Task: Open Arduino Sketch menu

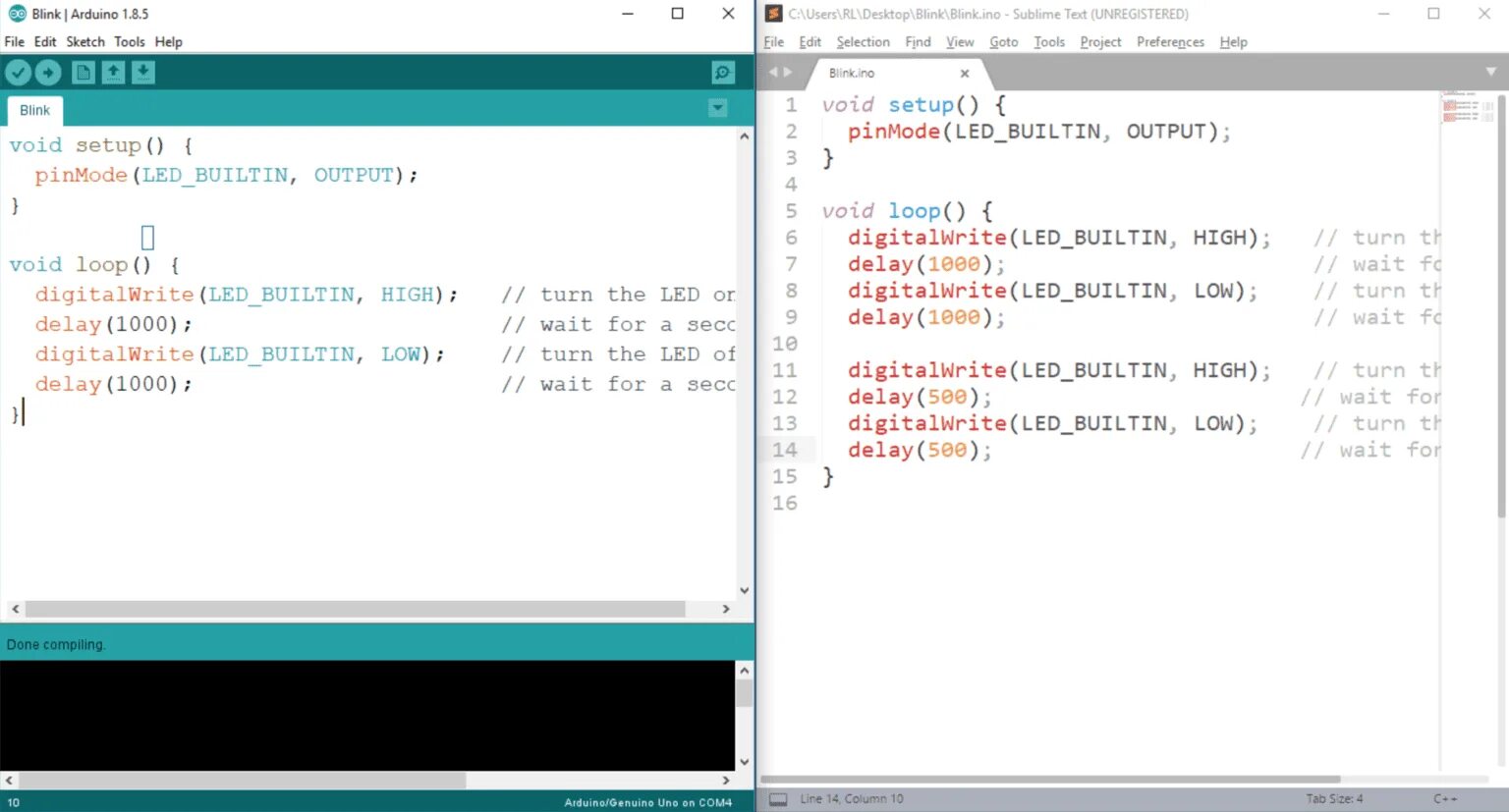Action: [85, 42]
